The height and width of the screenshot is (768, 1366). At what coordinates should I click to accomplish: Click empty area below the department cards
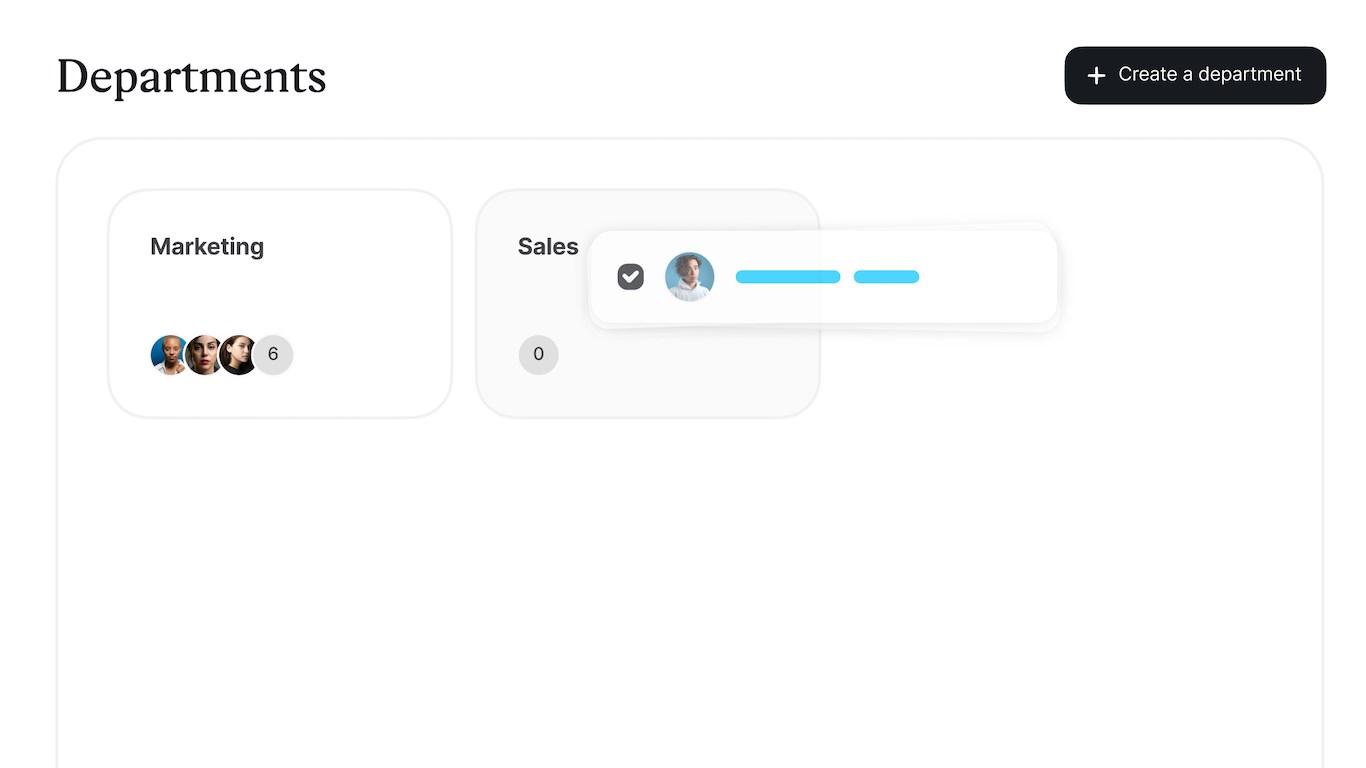690,580
